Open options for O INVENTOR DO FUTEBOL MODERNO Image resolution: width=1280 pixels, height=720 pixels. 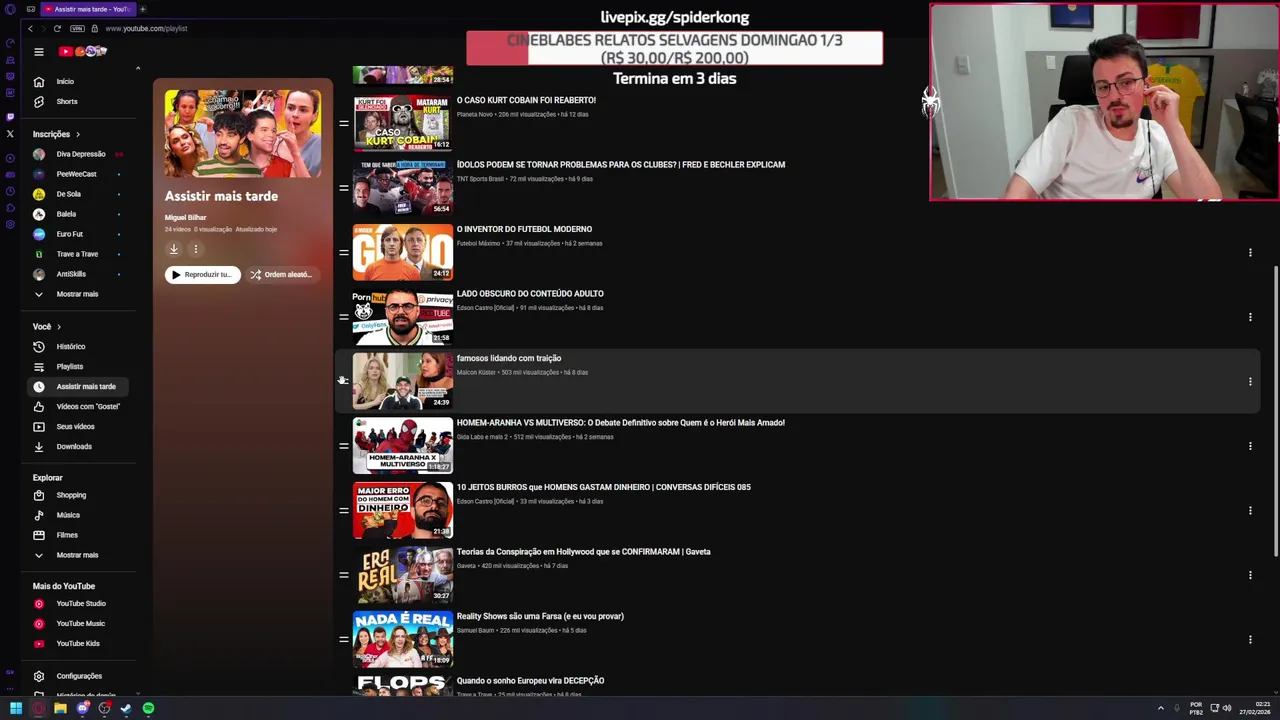click(x=1250, y=253)
